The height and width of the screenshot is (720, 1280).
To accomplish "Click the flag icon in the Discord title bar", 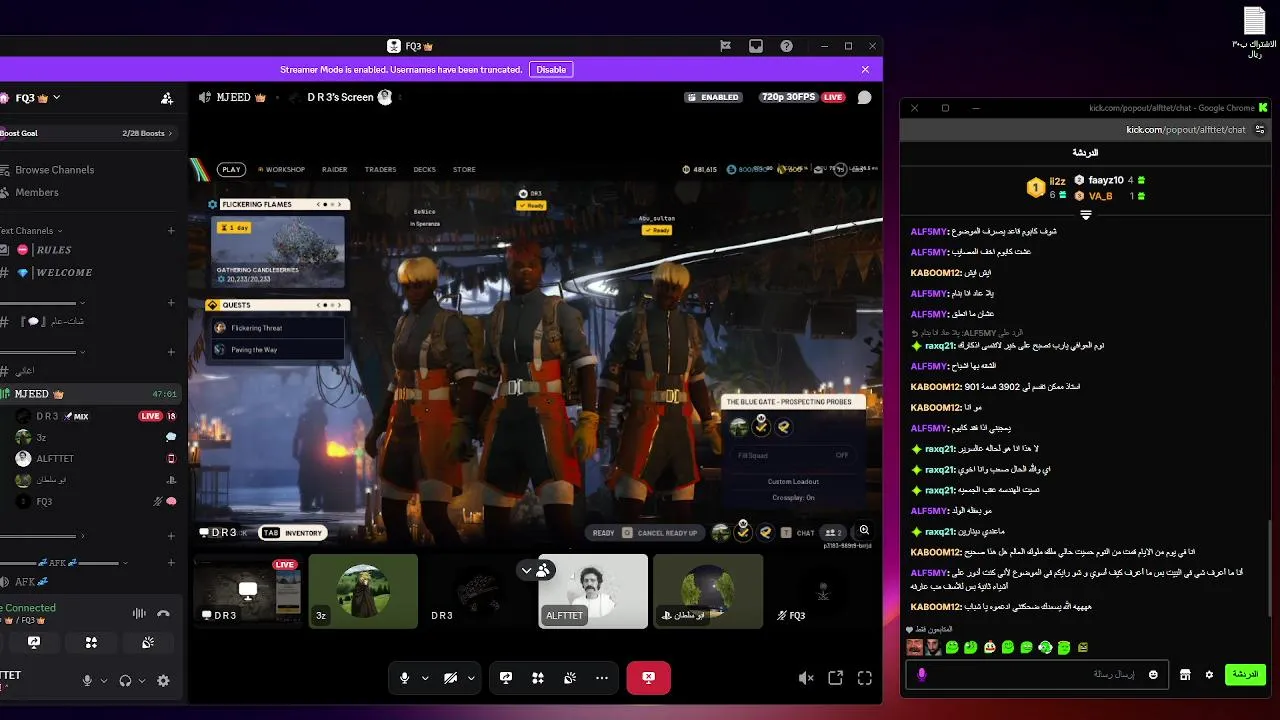I will click(x=726, y=46).
